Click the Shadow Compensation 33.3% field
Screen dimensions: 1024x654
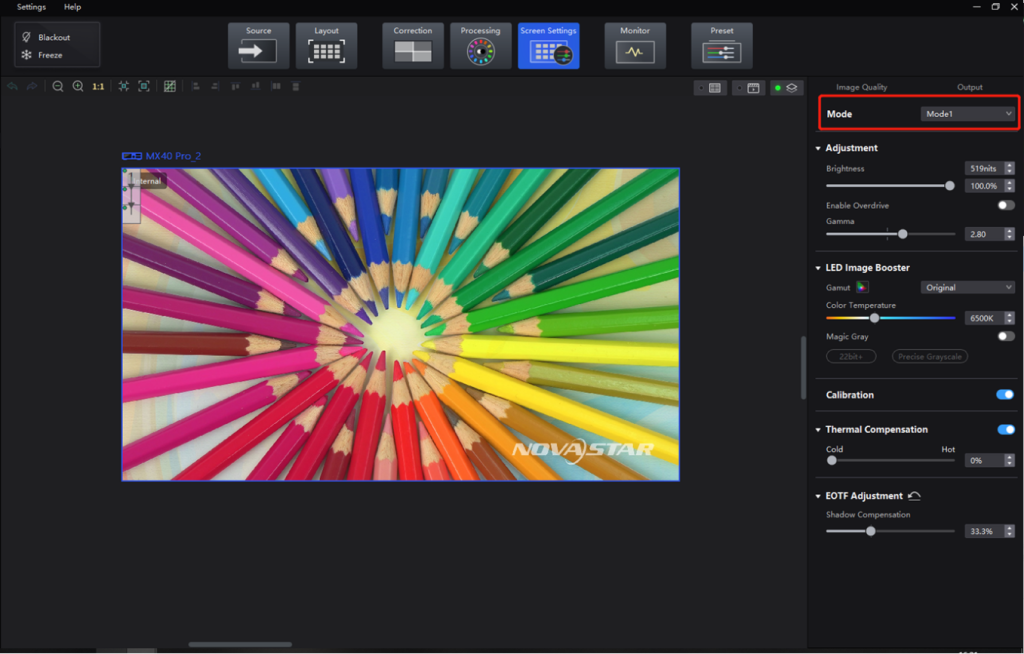(985, 531)
